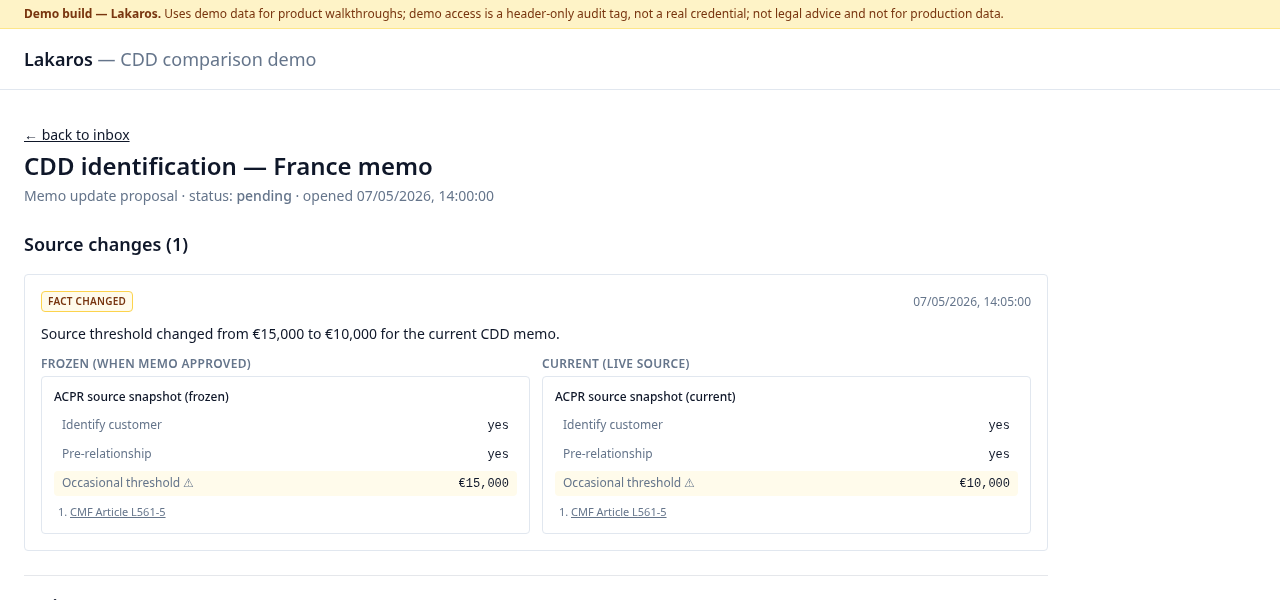Click the 'CURRENT (LIVE SOURCE)' column label

616,364
